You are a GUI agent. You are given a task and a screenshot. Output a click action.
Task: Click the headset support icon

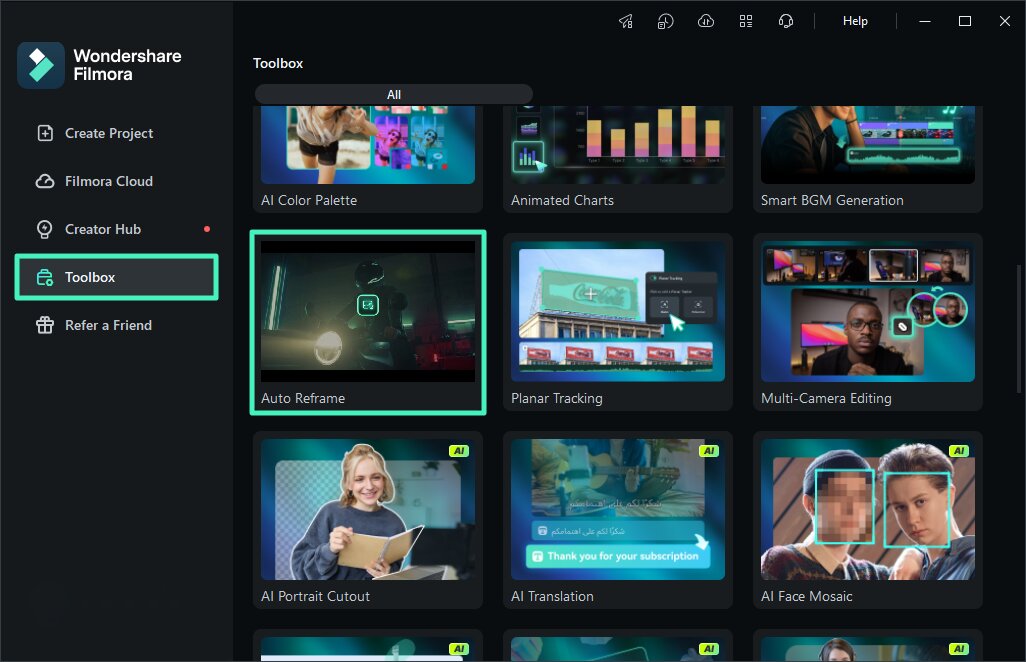tap(786, 21)
